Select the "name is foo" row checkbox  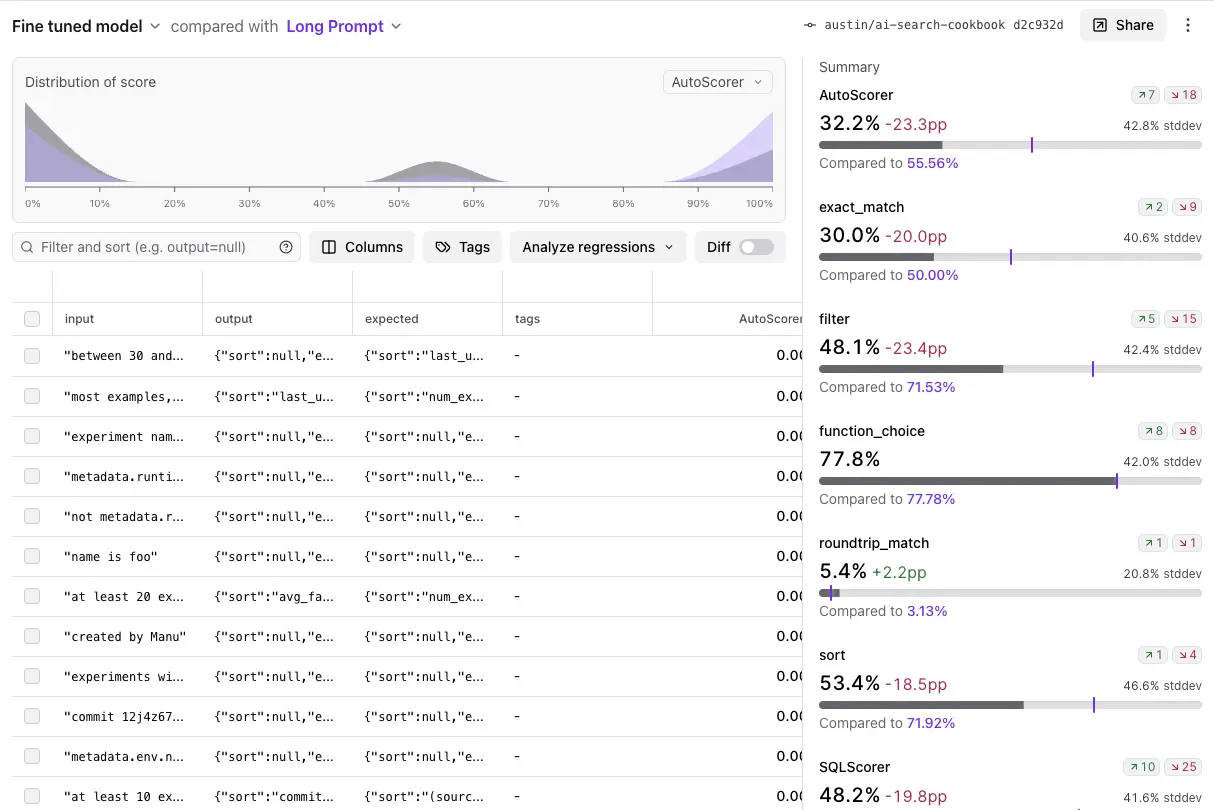coord(32,556)
